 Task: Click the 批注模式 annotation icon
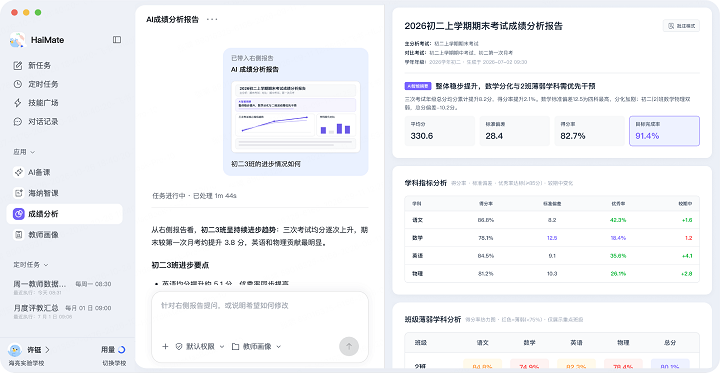click(671, 26)
